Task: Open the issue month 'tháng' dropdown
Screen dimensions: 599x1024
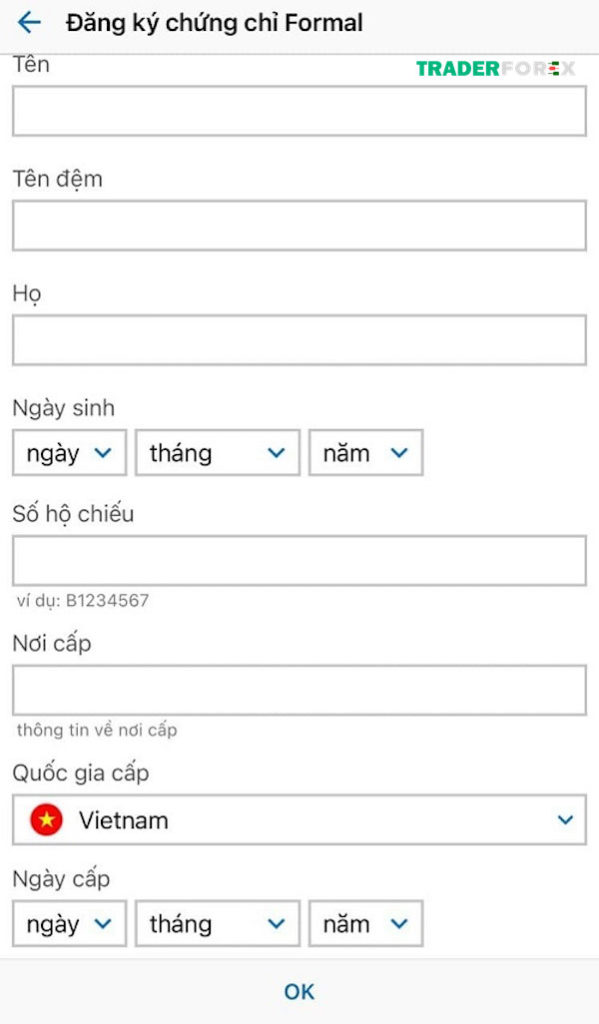Action: pyautogui.click(x=216, y=923)
